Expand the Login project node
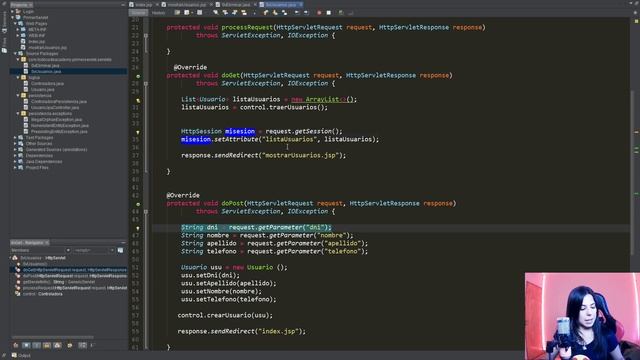Viewport: 640px width, 360px height. click(13, 11)
